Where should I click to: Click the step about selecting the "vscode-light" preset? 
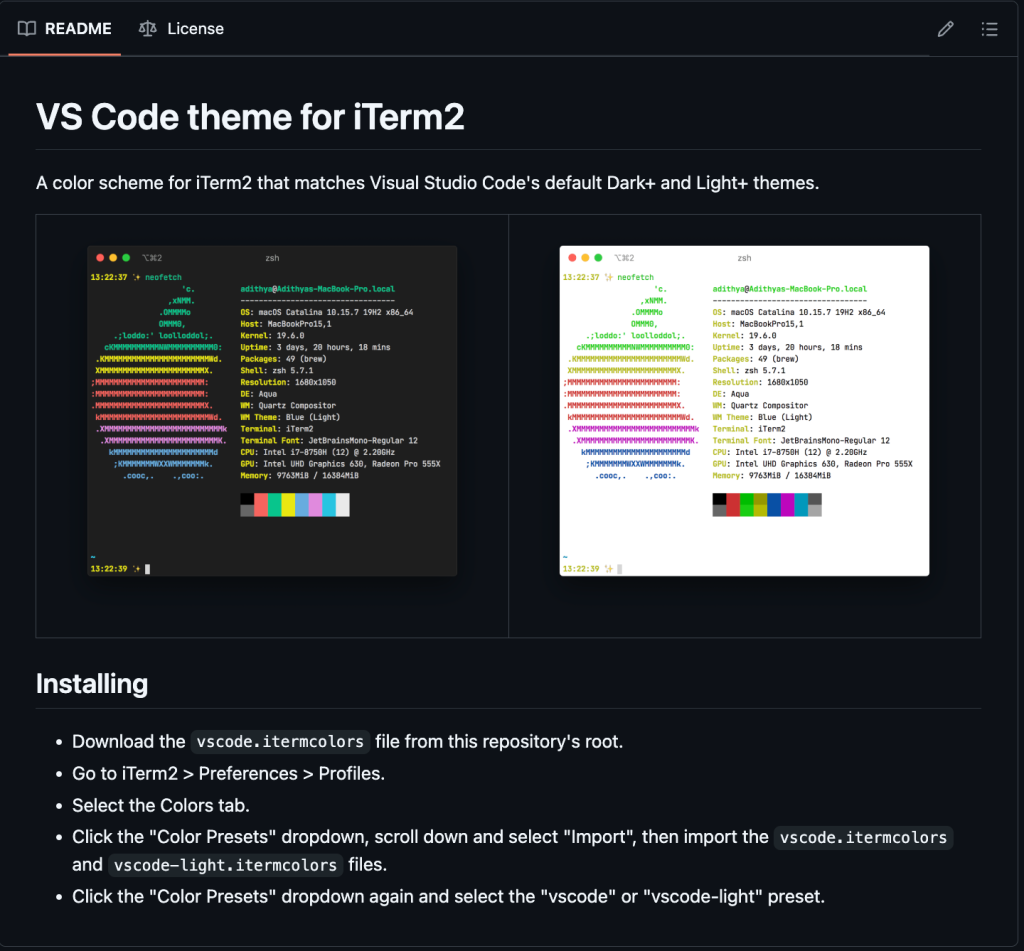click(x=449, y=896)
